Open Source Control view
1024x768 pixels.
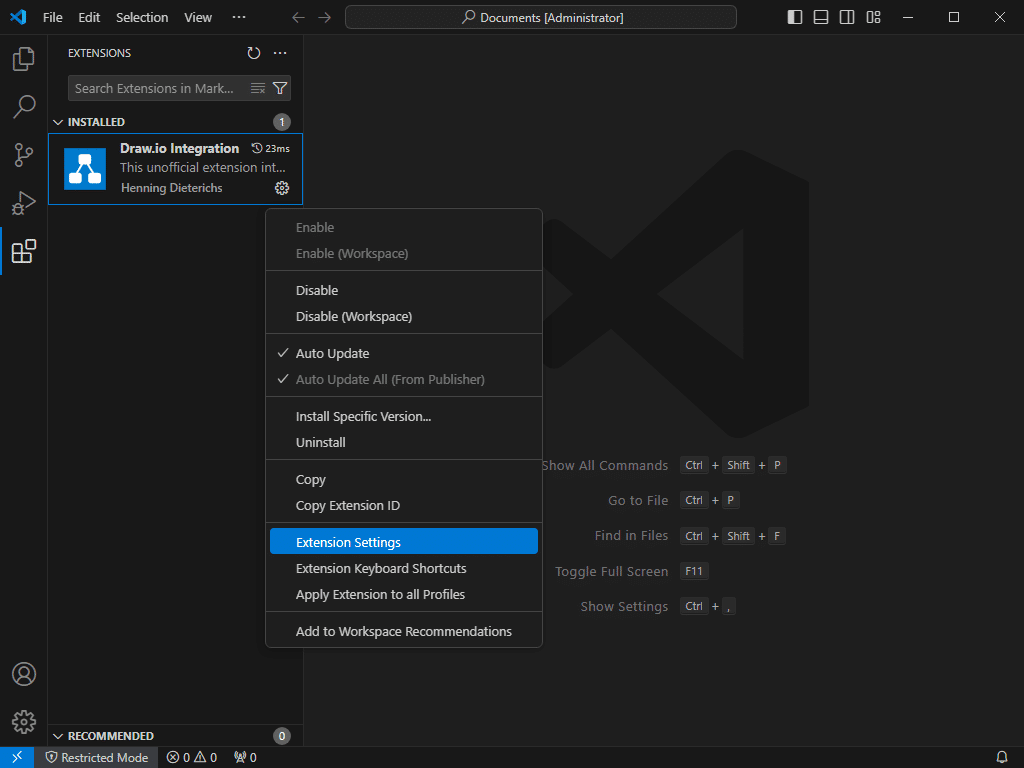(24, 155)
